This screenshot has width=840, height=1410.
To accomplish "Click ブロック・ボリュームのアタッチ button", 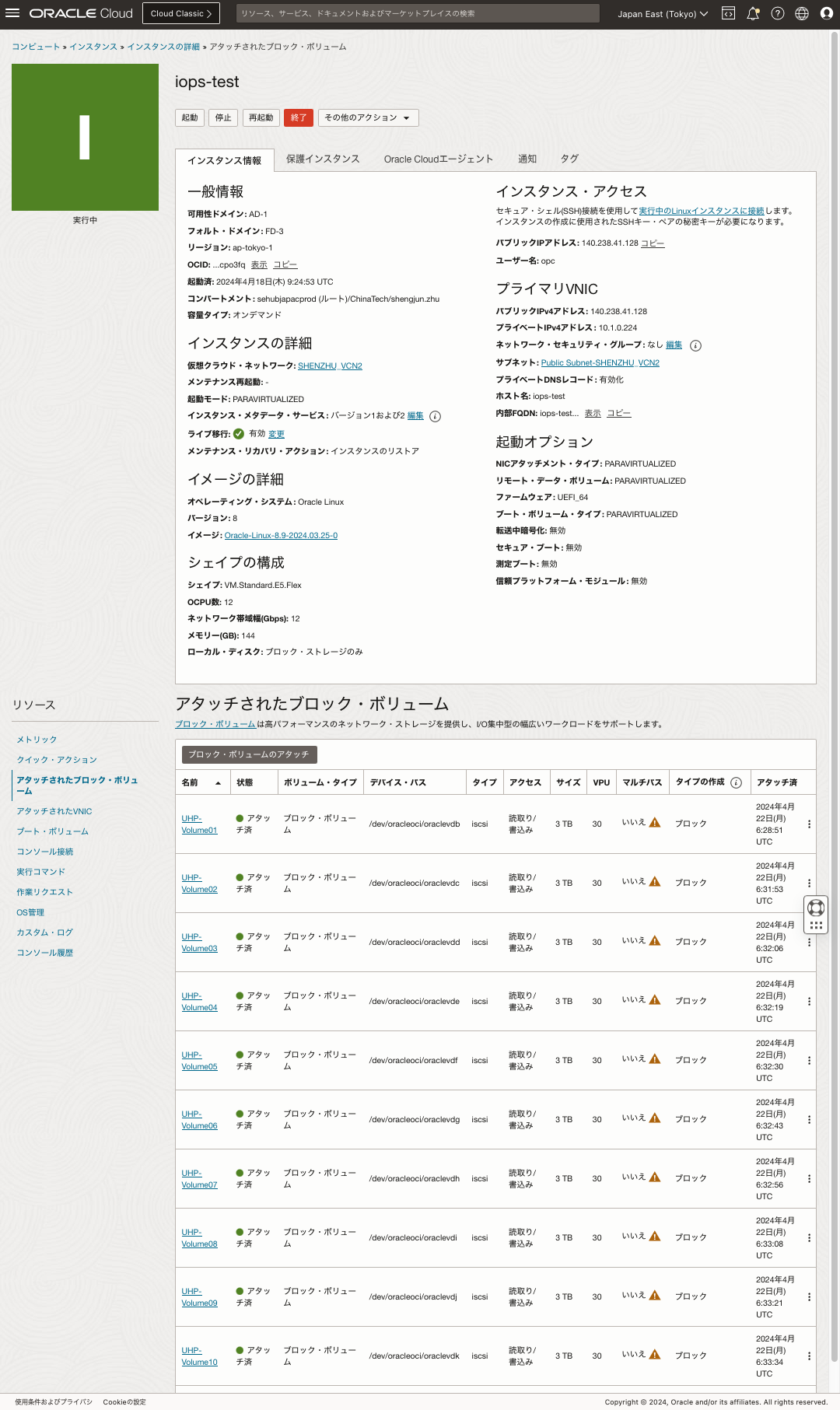I will click(249, 754).
